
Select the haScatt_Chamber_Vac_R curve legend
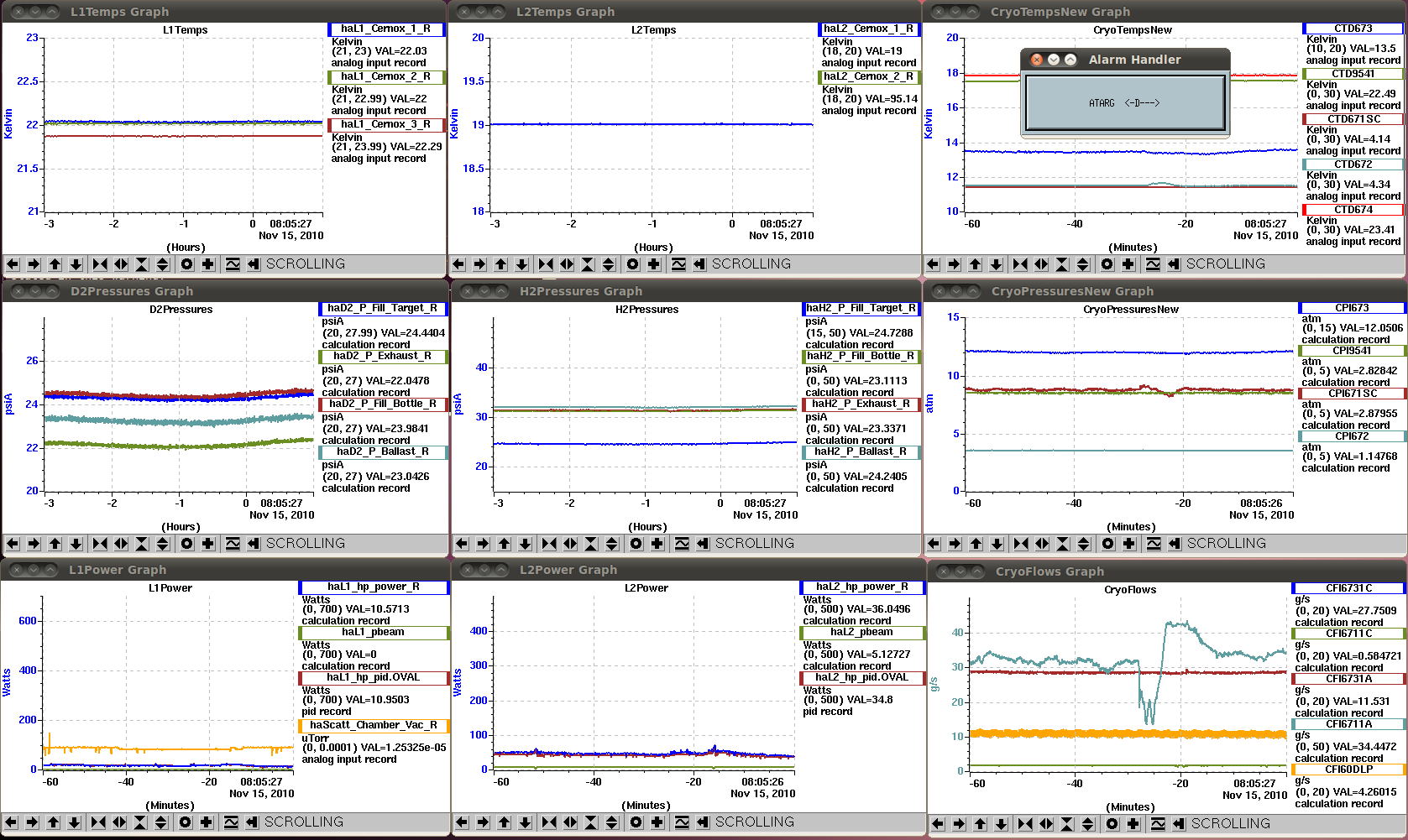(x=374, y=726)
